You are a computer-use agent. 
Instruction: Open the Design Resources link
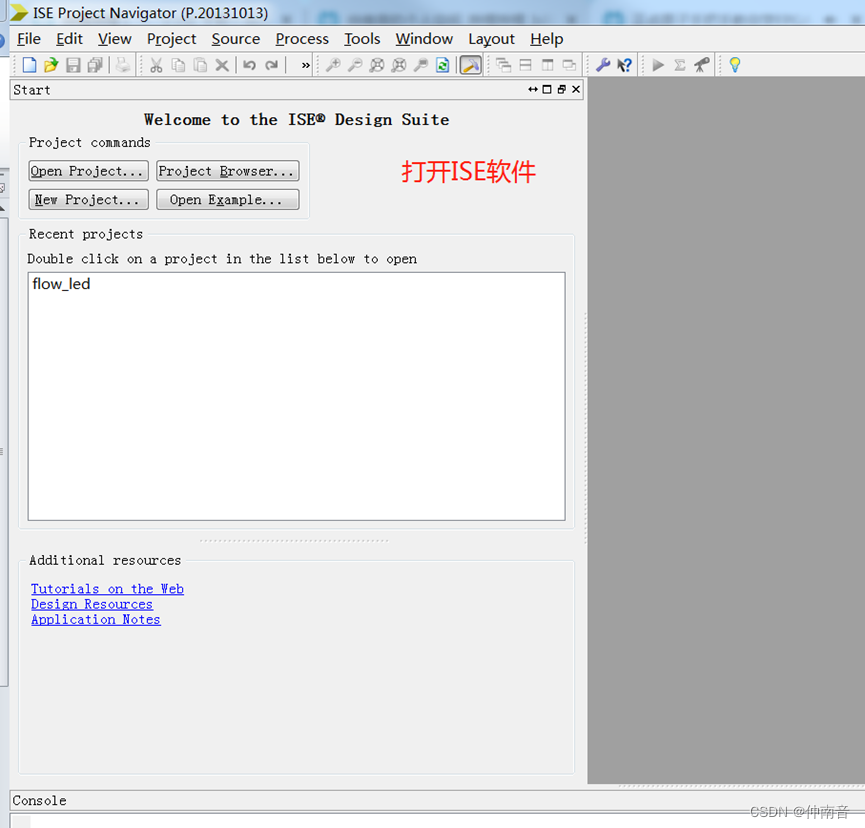92,605
